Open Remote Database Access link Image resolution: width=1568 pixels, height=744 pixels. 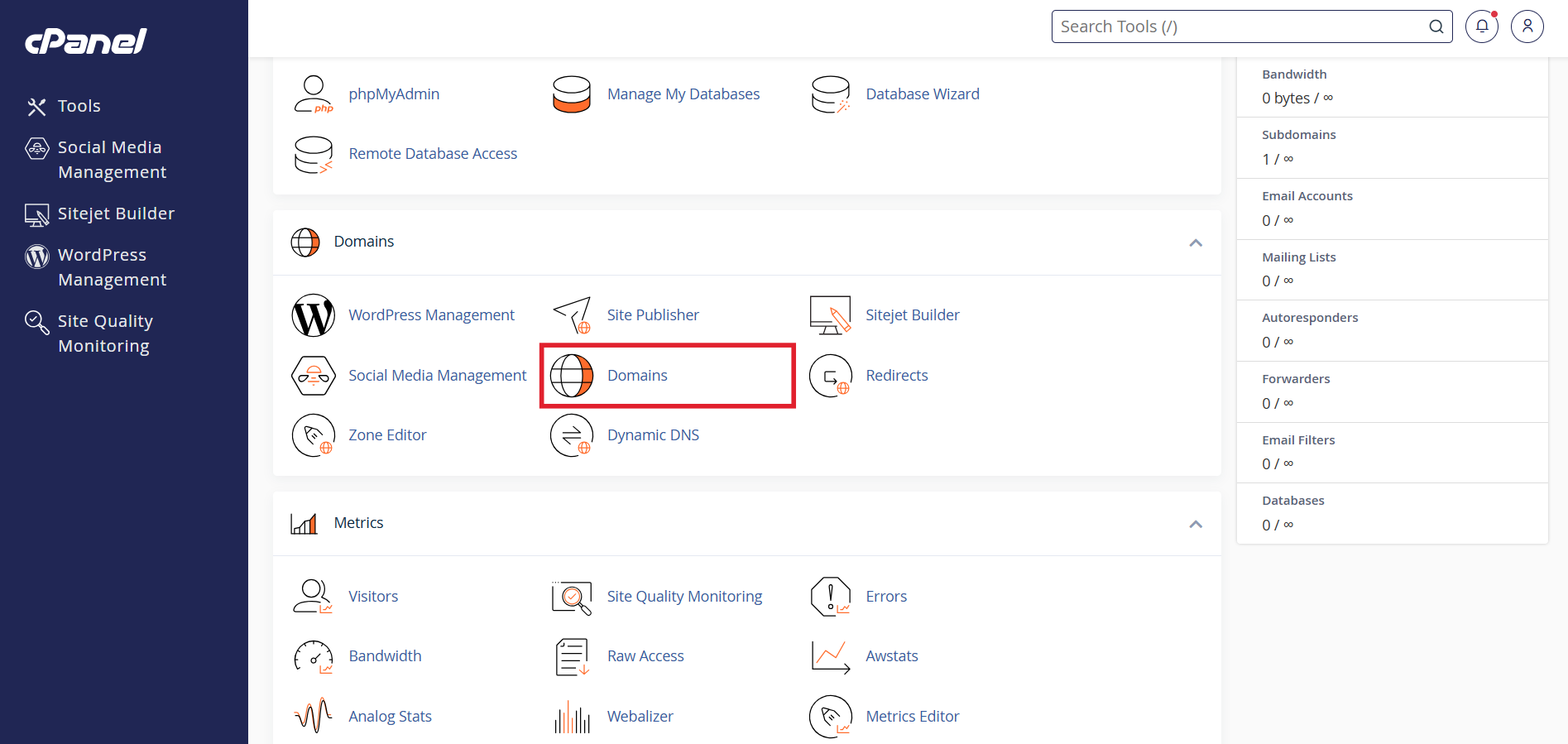(433, 154)
